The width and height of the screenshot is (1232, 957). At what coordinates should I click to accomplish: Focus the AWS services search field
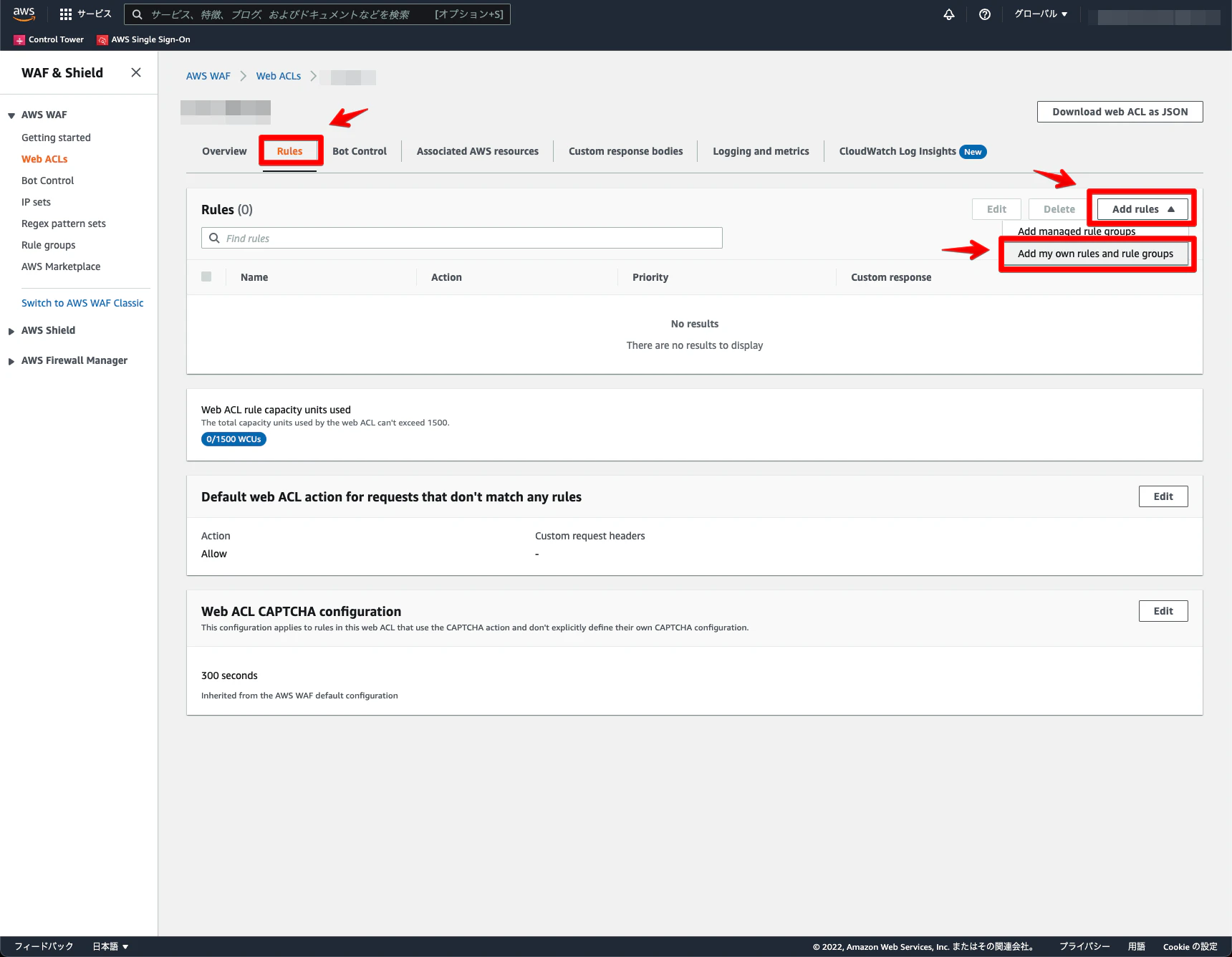[x=317, y=14]
